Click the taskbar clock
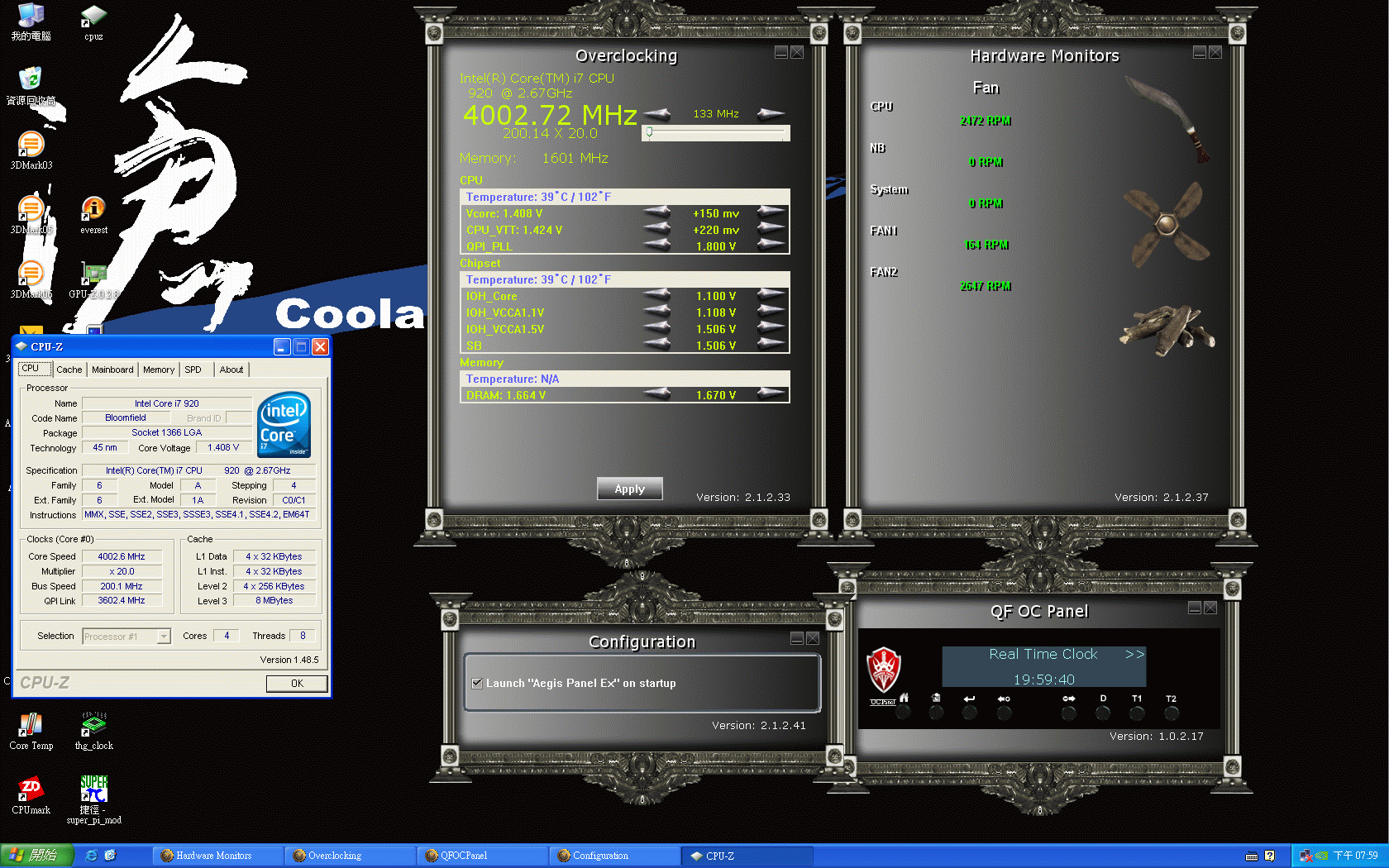This screenshot has width=1389, height=868. [1355, 856]
